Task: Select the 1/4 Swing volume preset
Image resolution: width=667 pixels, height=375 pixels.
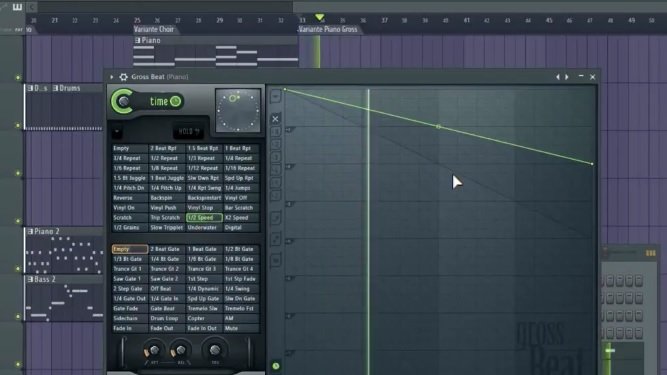Action: tap(241, 289)
